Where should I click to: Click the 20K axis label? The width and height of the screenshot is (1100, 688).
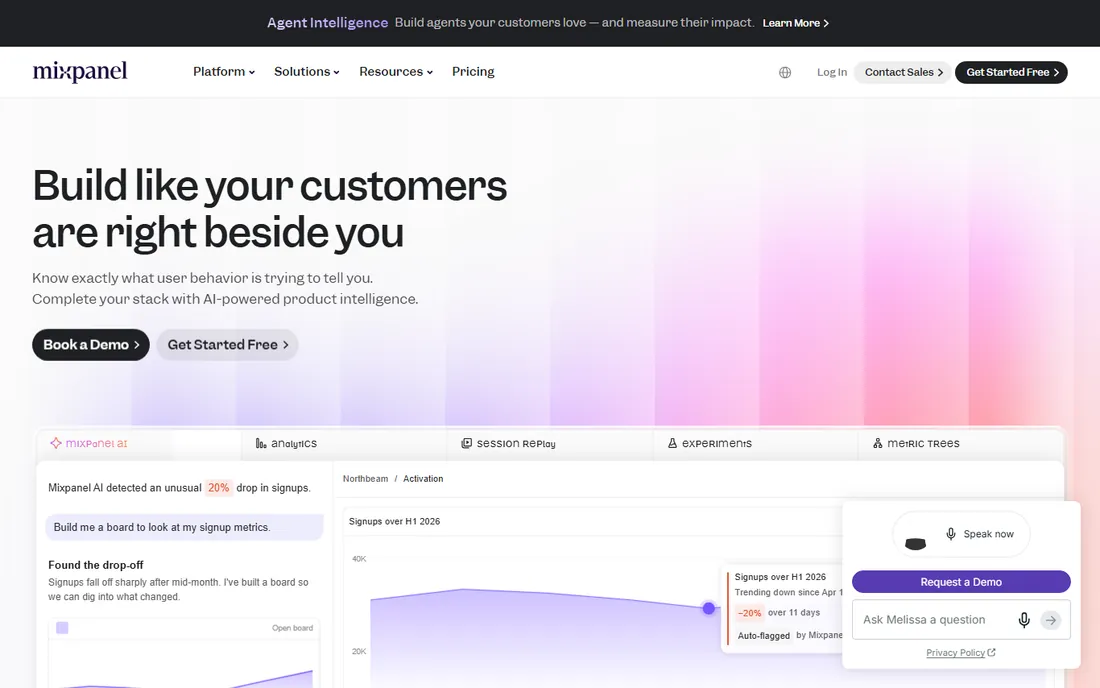point(359,652)
